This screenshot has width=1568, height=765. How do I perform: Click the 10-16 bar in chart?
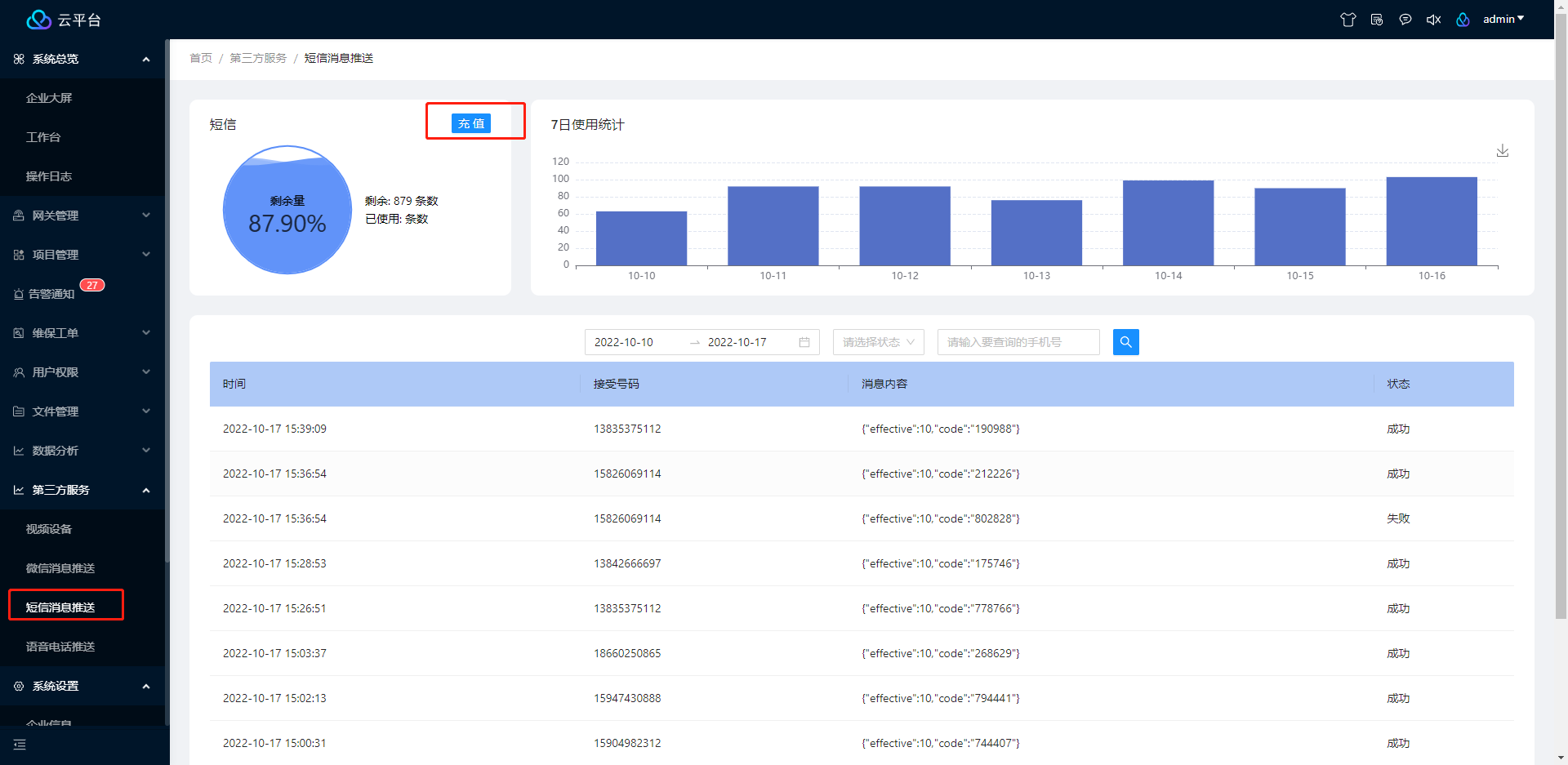coord(1432,221)
